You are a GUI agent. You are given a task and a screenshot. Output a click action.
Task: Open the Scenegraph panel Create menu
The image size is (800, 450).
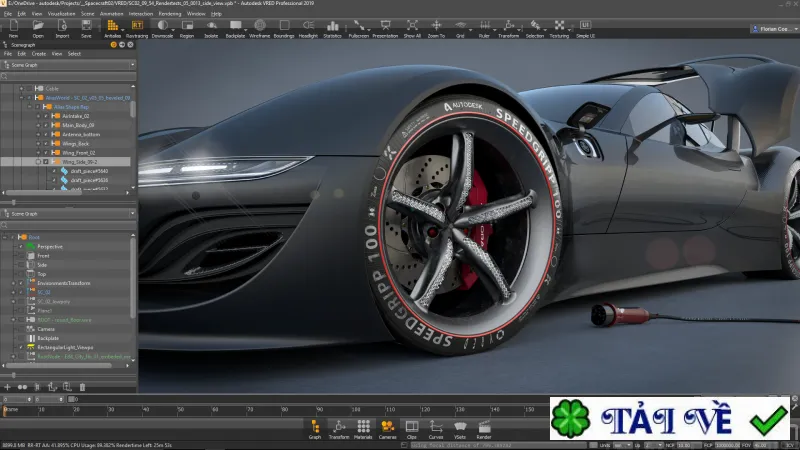click(x=39, y=54)
